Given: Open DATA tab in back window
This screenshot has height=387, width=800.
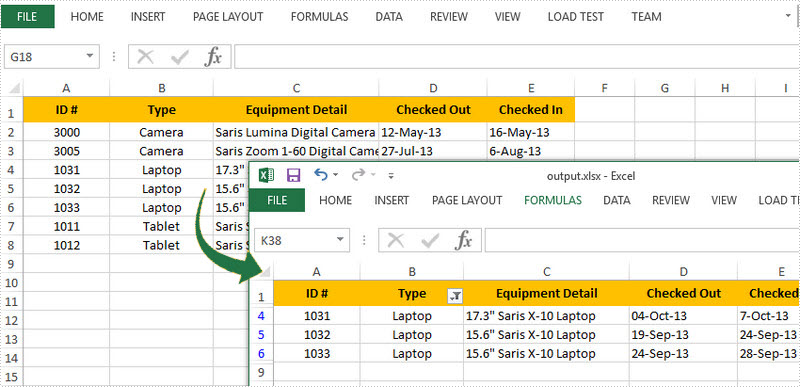Looking at the screenshot, I should [389, 17].
